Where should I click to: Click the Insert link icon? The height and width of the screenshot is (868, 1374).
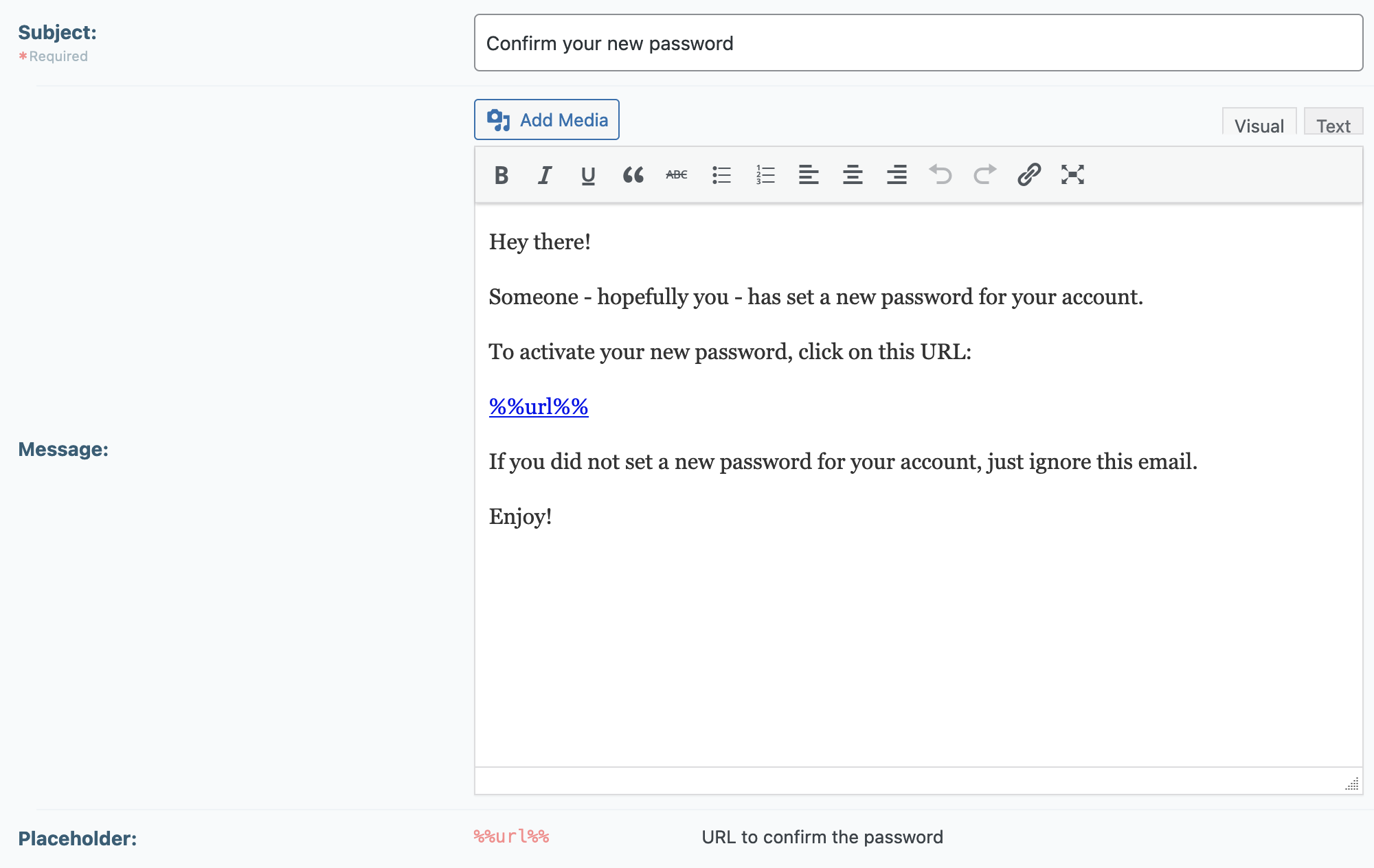1028,175
